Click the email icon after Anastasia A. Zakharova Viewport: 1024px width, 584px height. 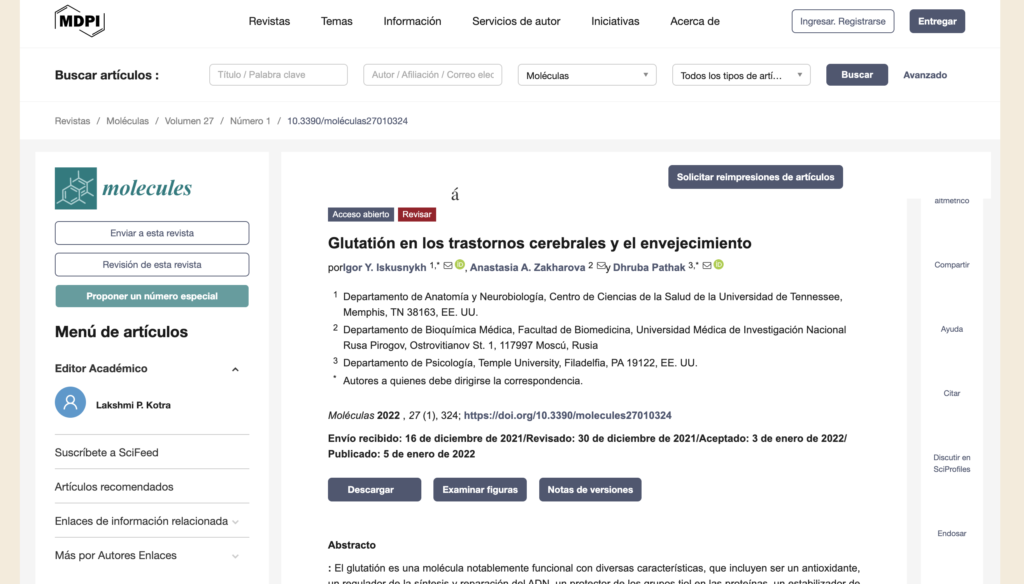pos(601,266)
